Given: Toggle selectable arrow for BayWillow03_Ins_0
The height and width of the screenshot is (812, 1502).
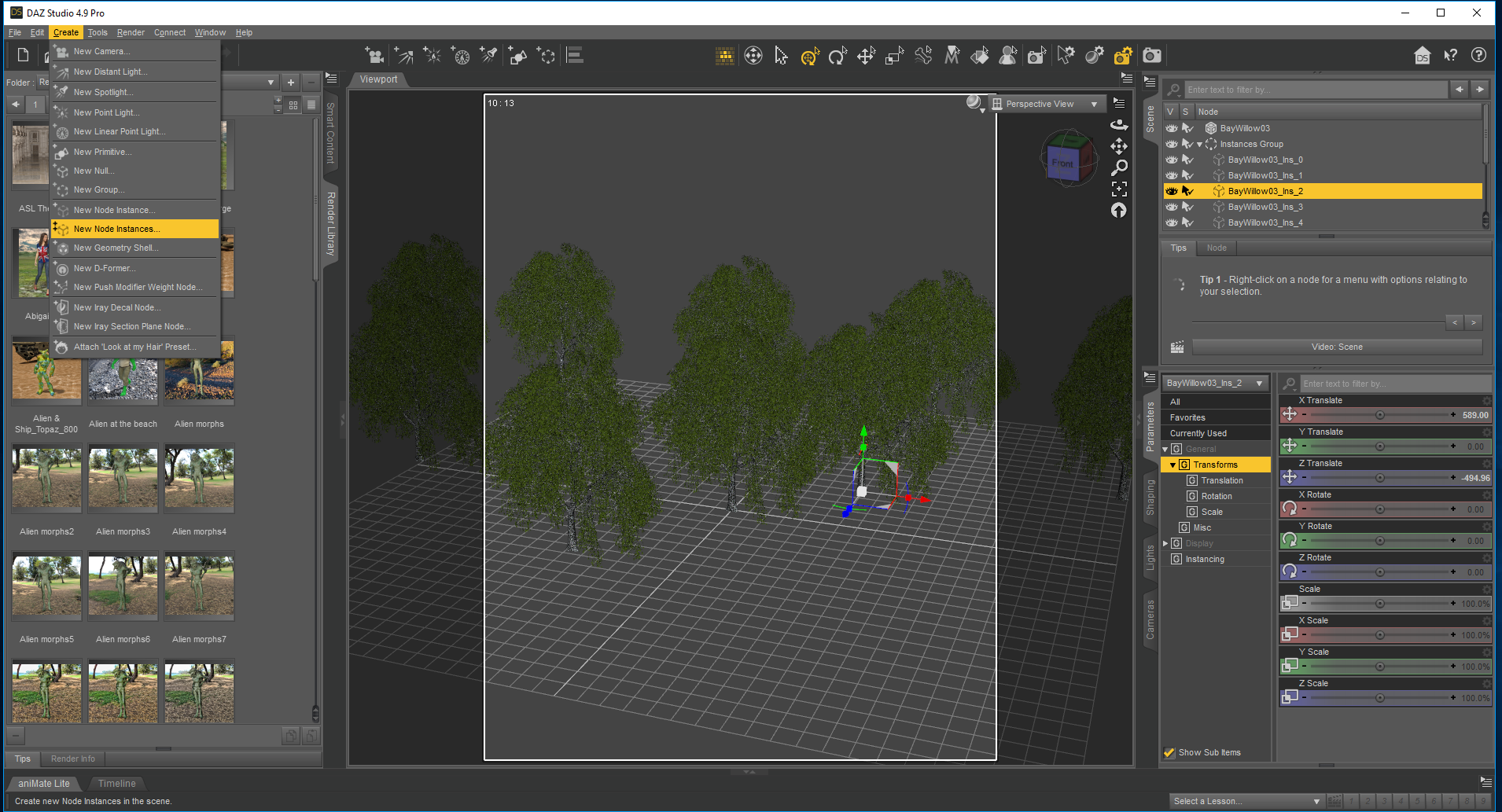Looking at the screenshot, I should [x=1187, y=160].
